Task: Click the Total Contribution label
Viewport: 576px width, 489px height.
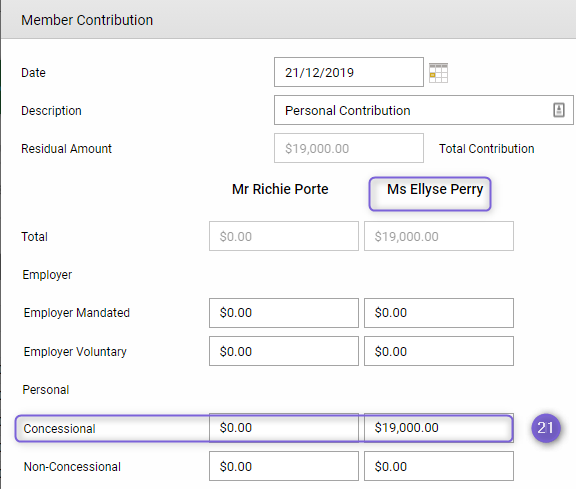Action: (x=486, y=149)
